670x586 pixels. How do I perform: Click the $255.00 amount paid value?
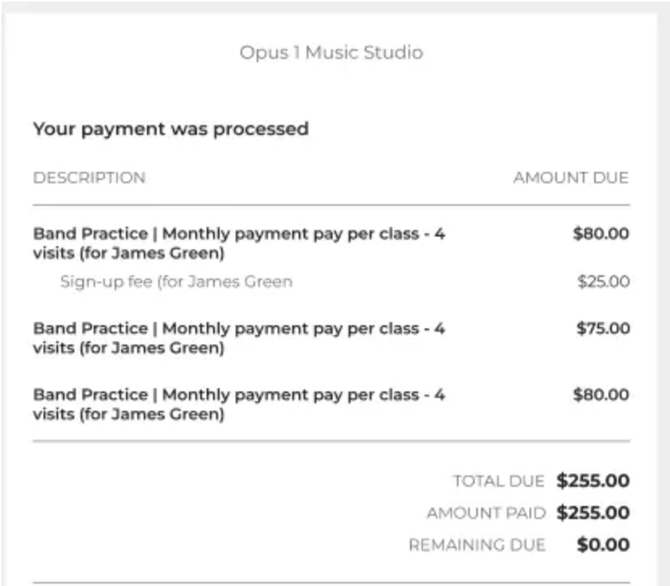point(593,513)
